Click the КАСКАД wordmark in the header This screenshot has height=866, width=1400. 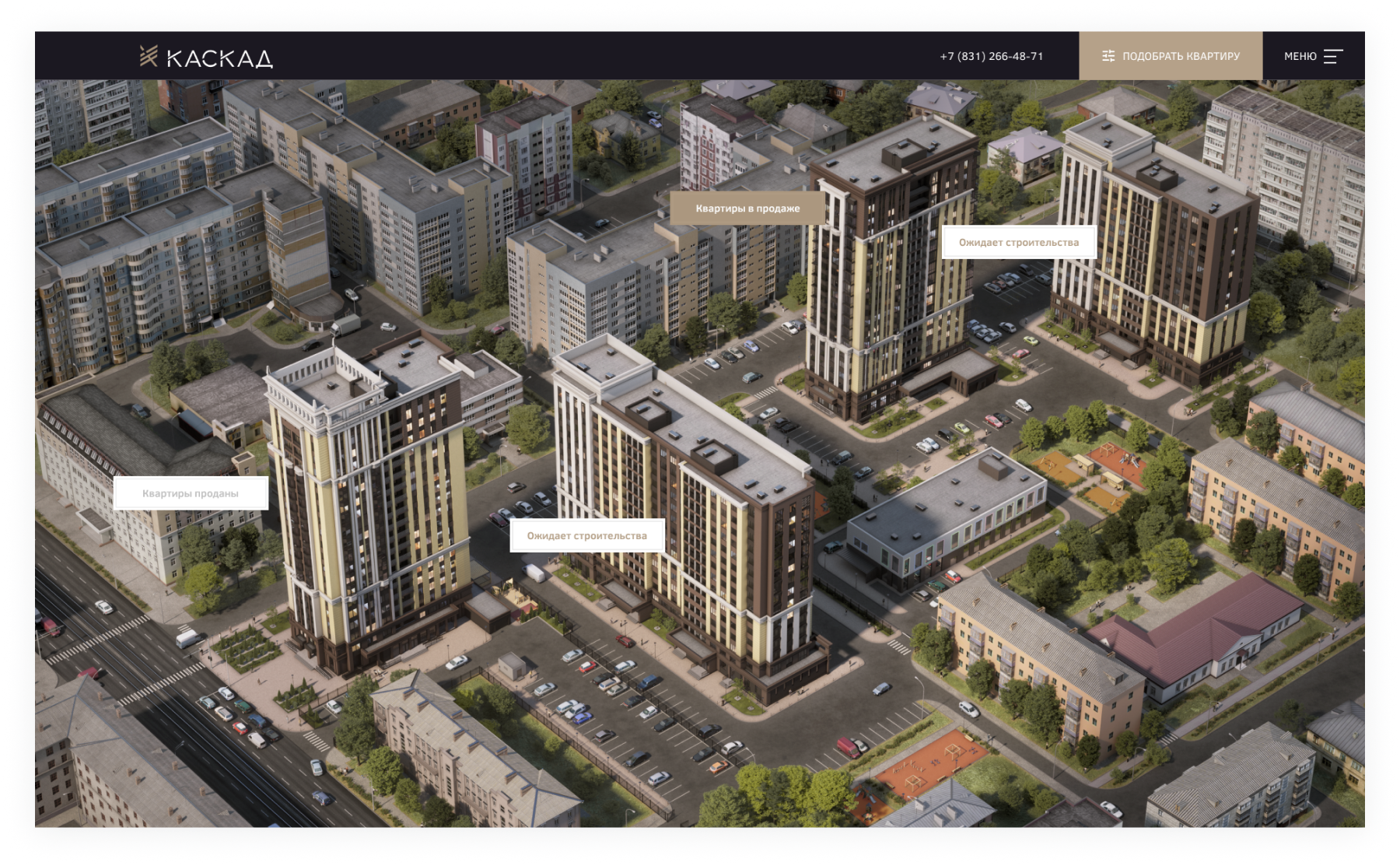tap(219, 58)
